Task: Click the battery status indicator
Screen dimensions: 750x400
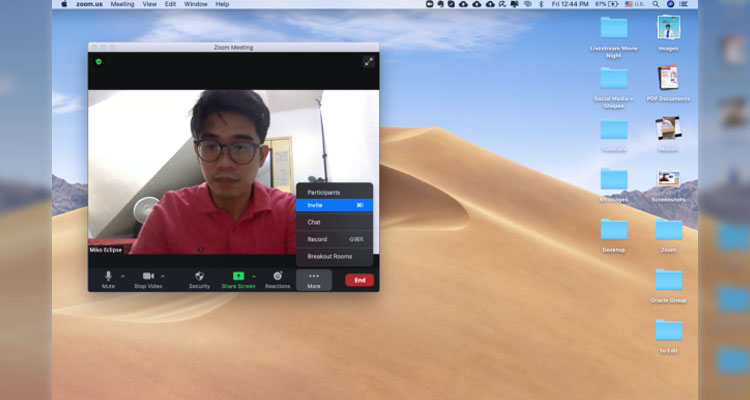Action: 607,4
